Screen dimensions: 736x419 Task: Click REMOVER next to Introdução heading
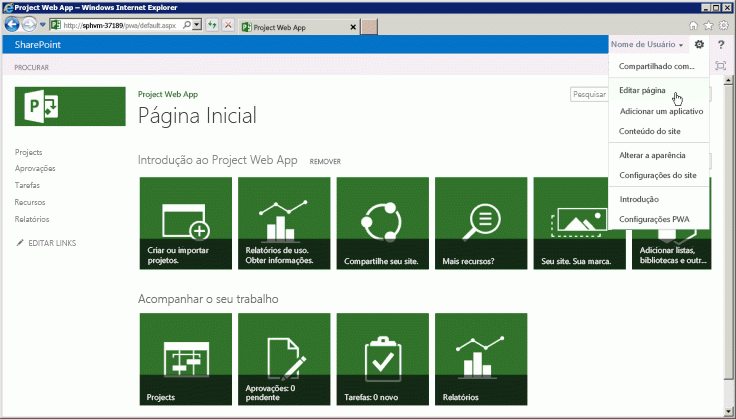click(x=325, y=161)
